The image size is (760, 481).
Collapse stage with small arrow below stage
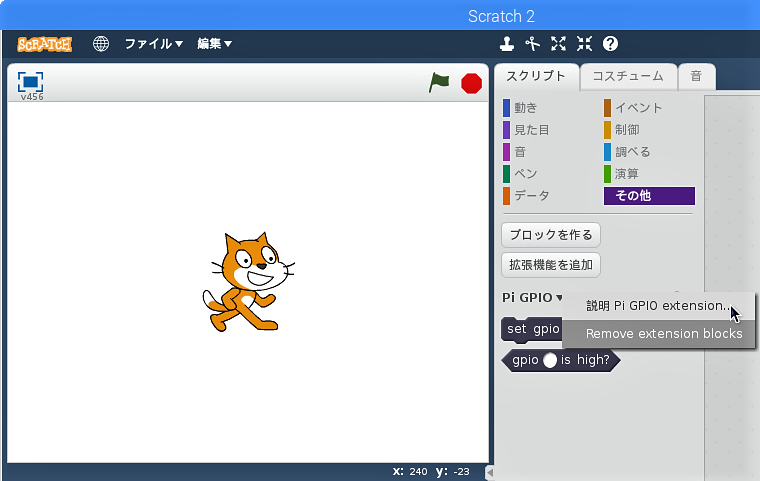point(490,472)
